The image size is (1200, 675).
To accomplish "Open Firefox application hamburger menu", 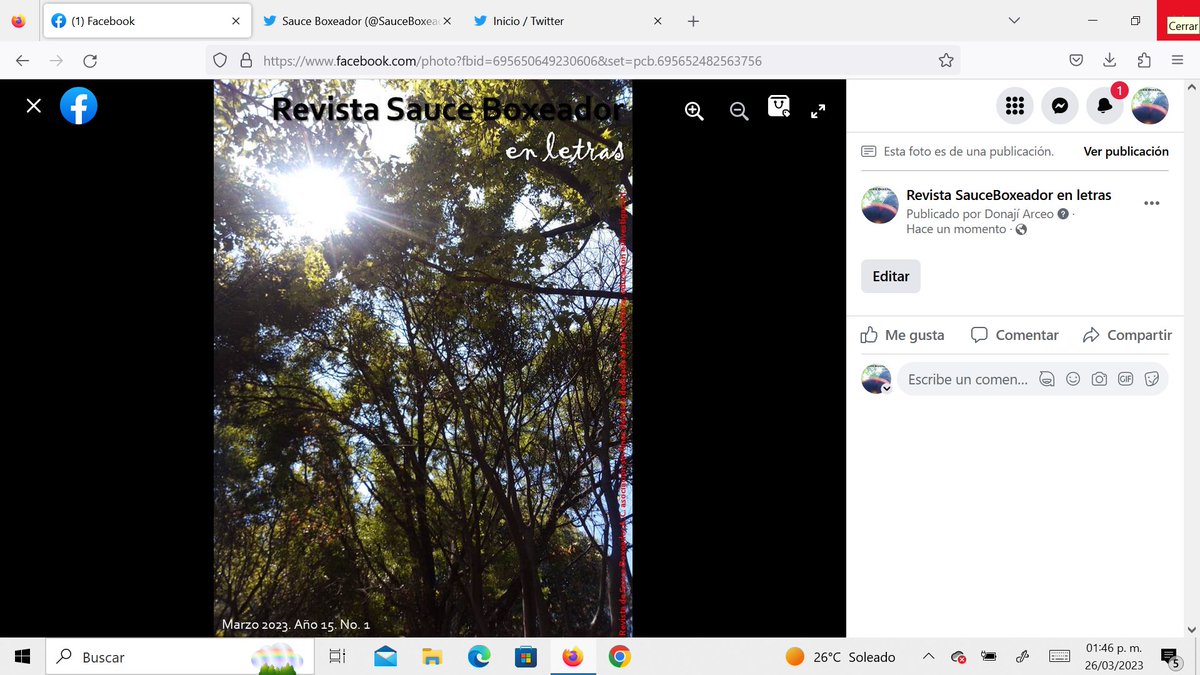I will tap(1177, 61).
